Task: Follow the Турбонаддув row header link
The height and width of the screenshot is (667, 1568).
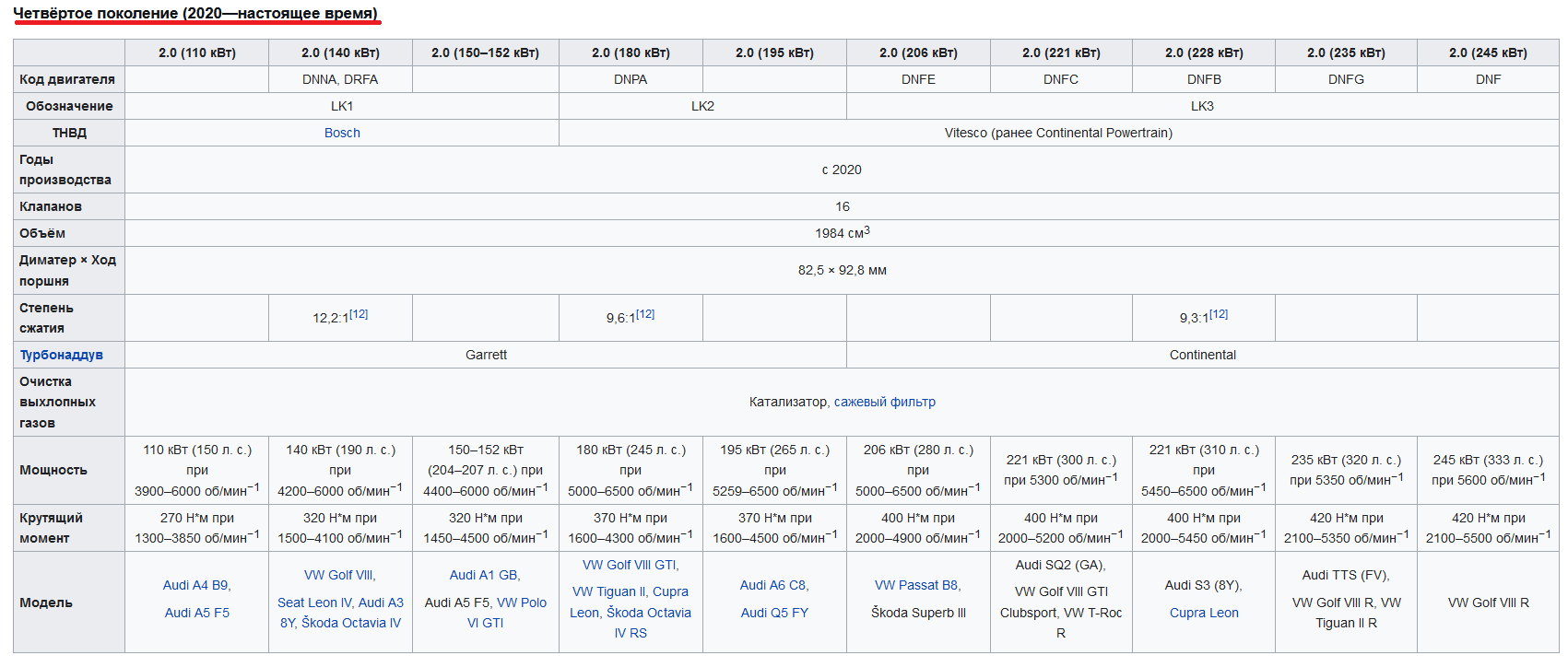Action: [61, 355]
